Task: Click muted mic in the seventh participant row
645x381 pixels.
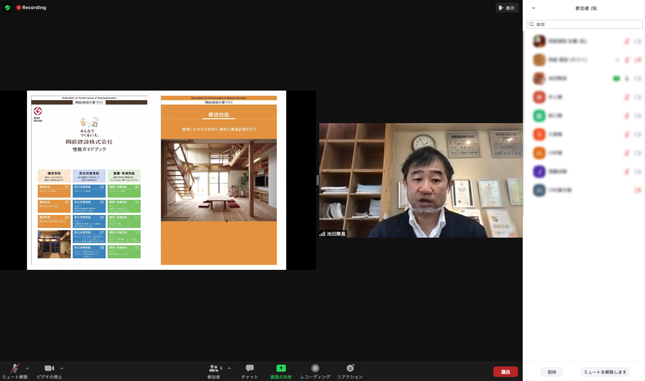Action: (627, 153)
